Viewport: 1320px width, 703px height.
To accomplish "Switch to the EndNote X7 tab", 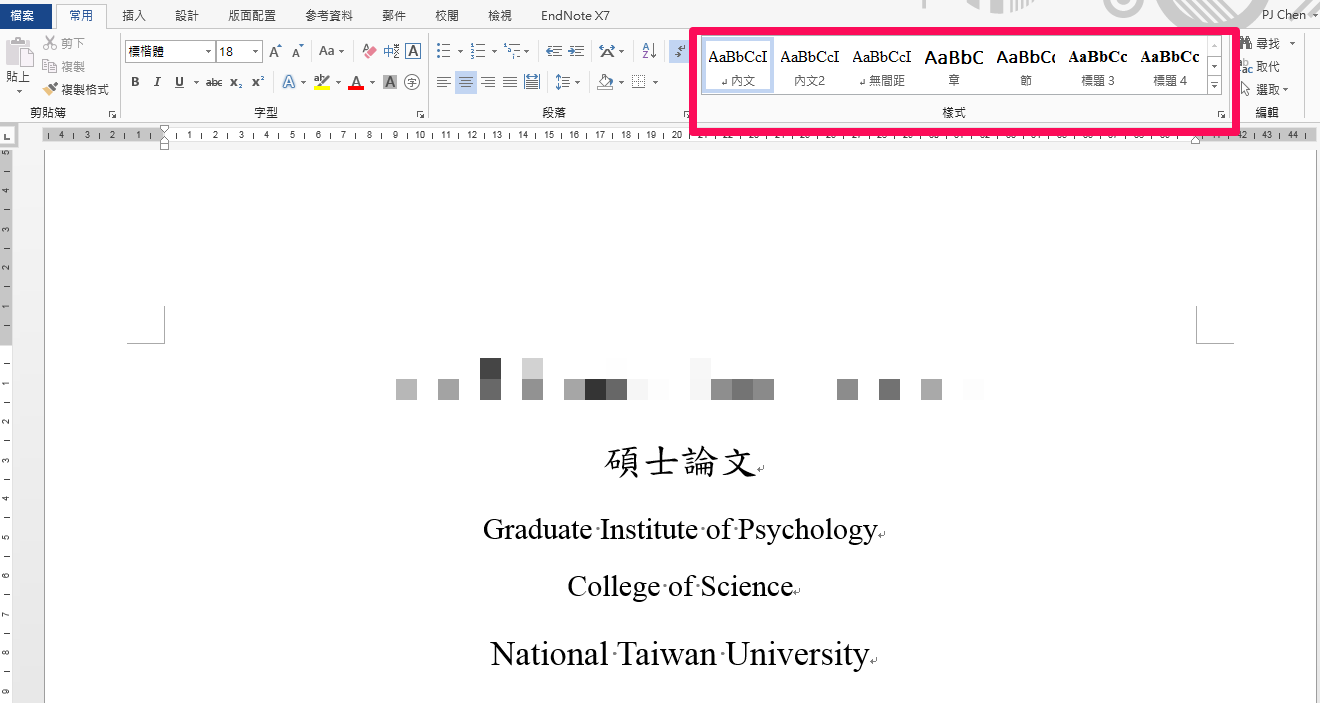I will pos(575,16).
